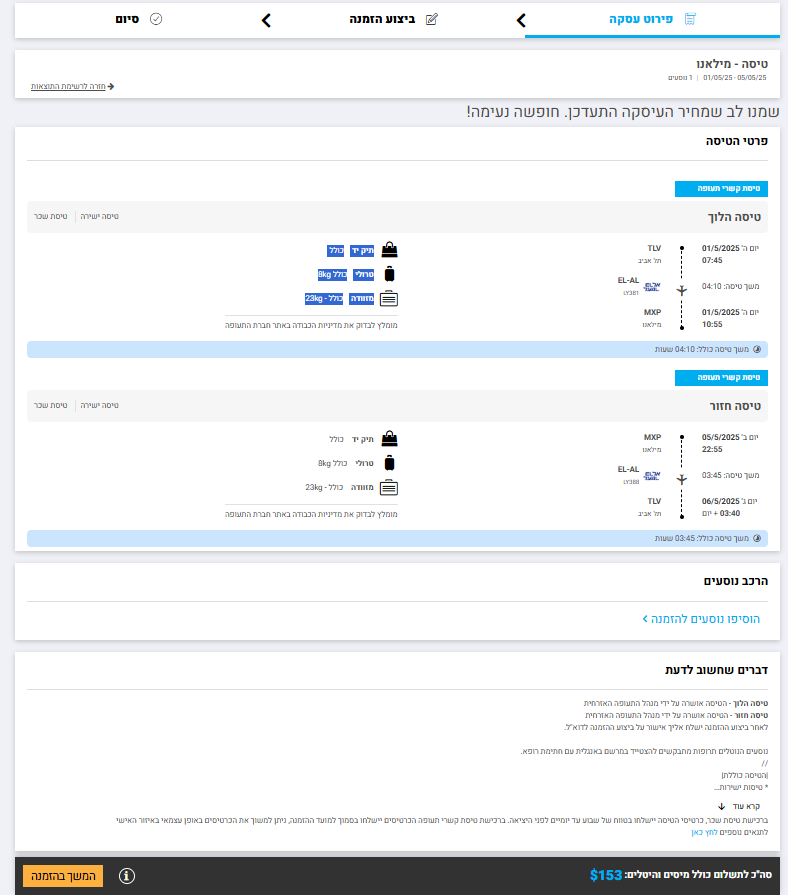
Task: Click the $153 total price
Action: pyautogui.click(x=605, y=875)
